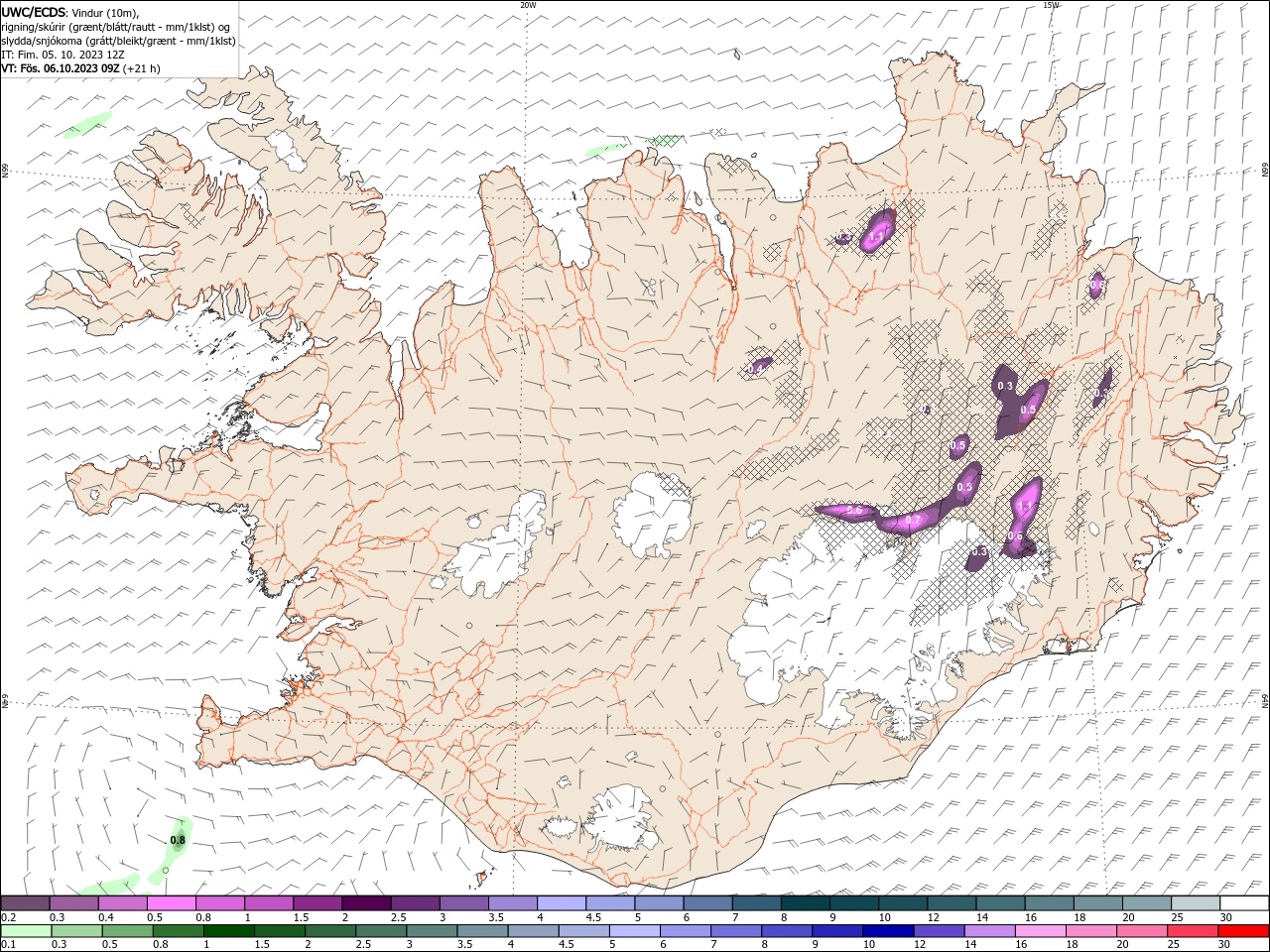Pick upper-row legend swatch starting at 25 (pale grey)

pos(1196,903)
